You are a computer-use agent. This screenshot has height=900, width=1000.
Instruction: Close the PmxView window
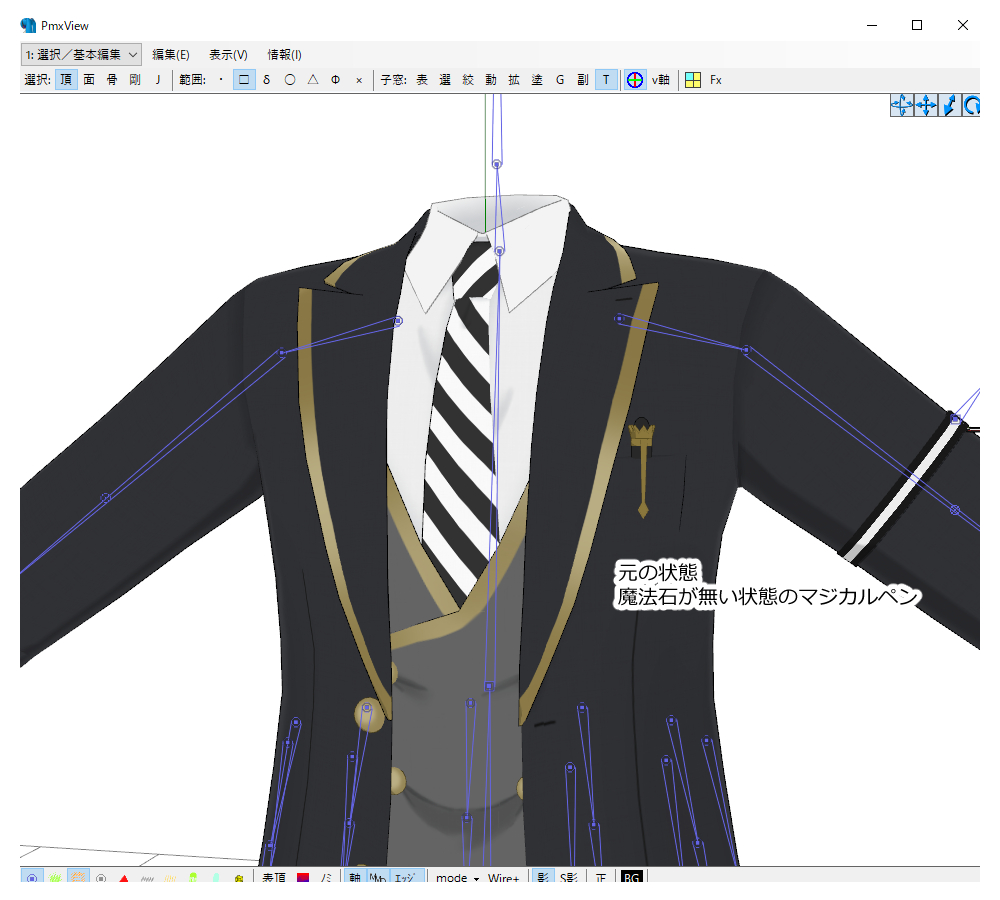click(x=962, y=26)
